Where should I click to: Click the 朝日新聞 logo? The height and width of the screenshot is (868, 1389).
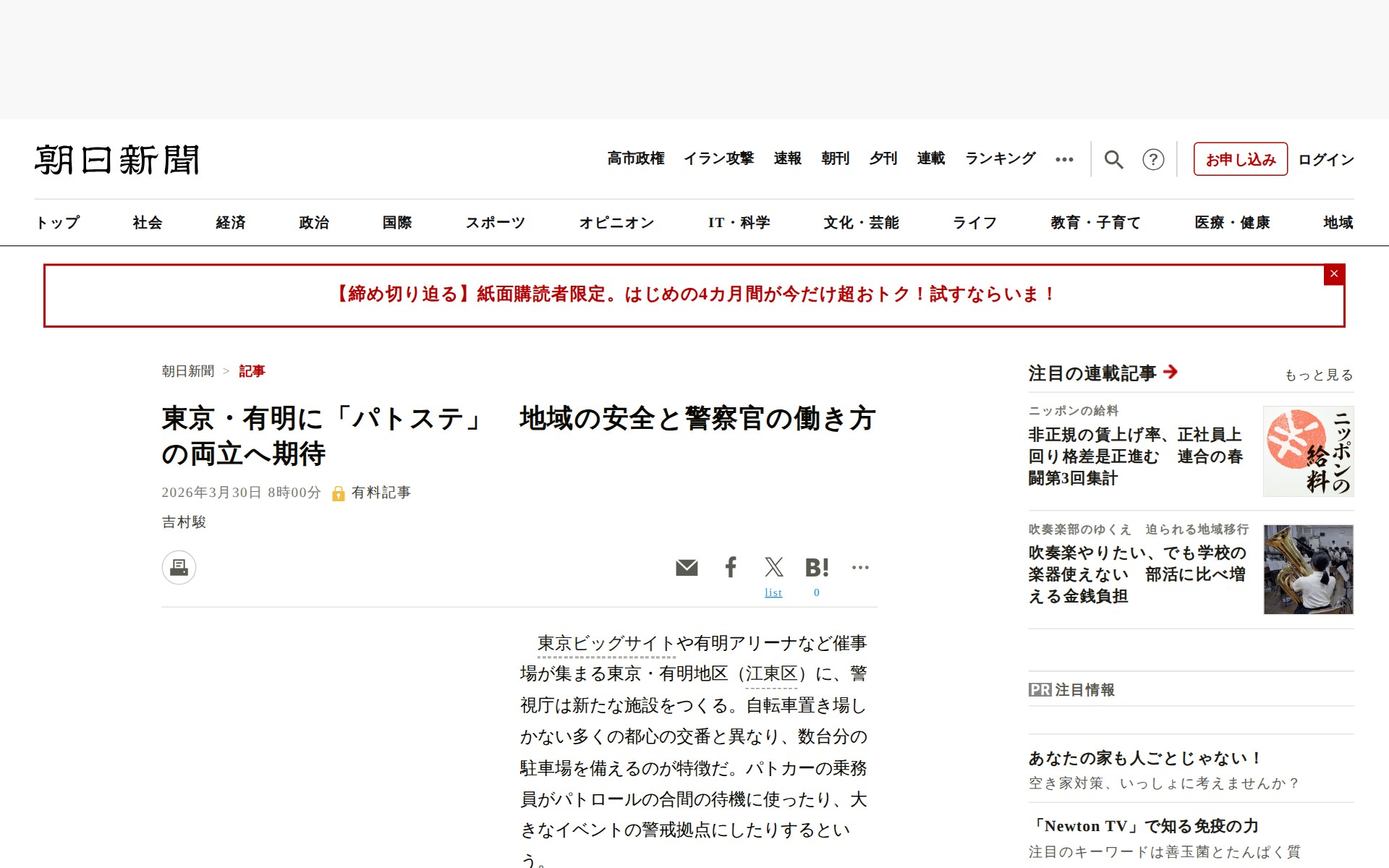click(x=117, y=160)
